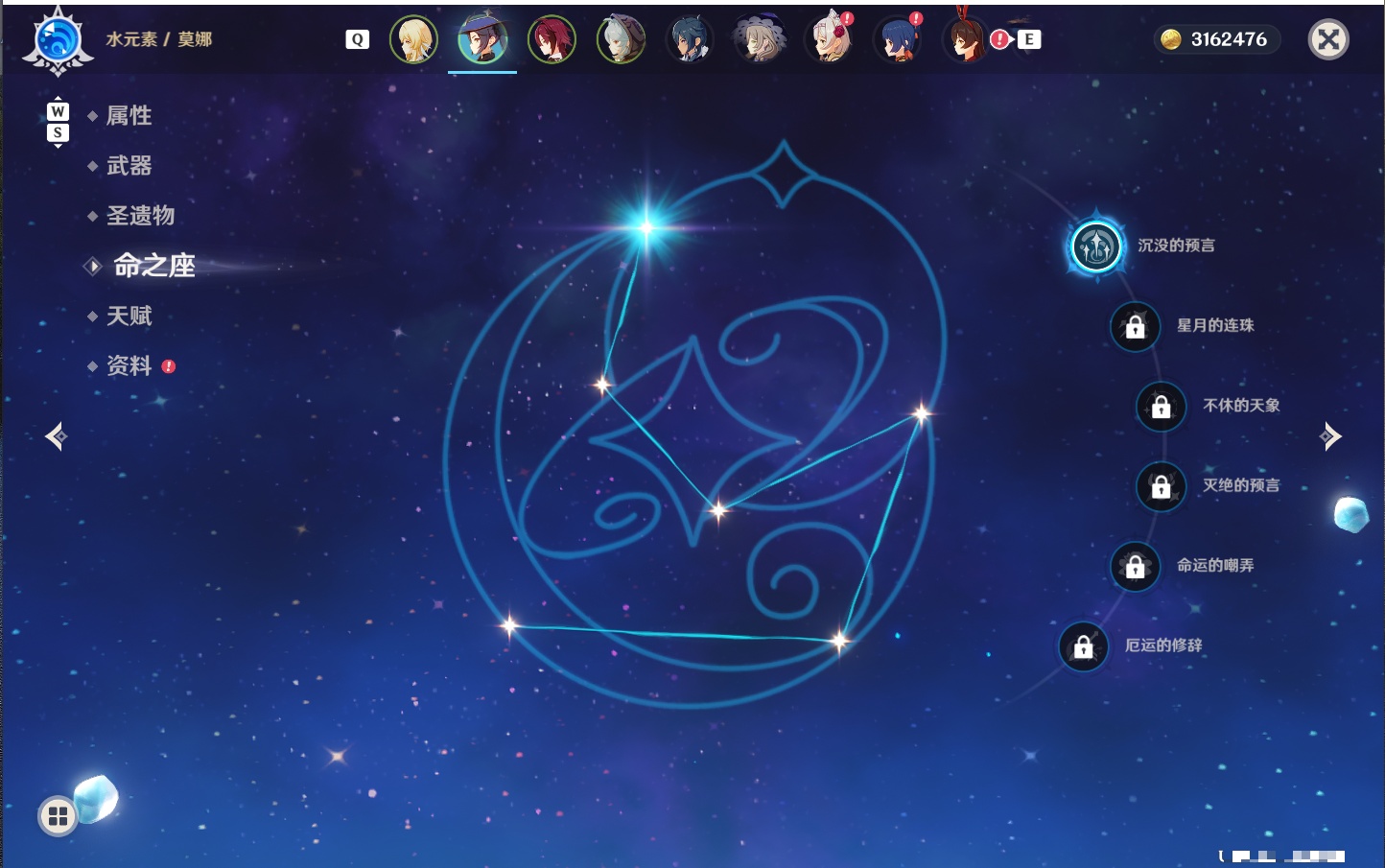Click the Mora coin icon
The image size is (1385, 868).
pos(1170,39)
